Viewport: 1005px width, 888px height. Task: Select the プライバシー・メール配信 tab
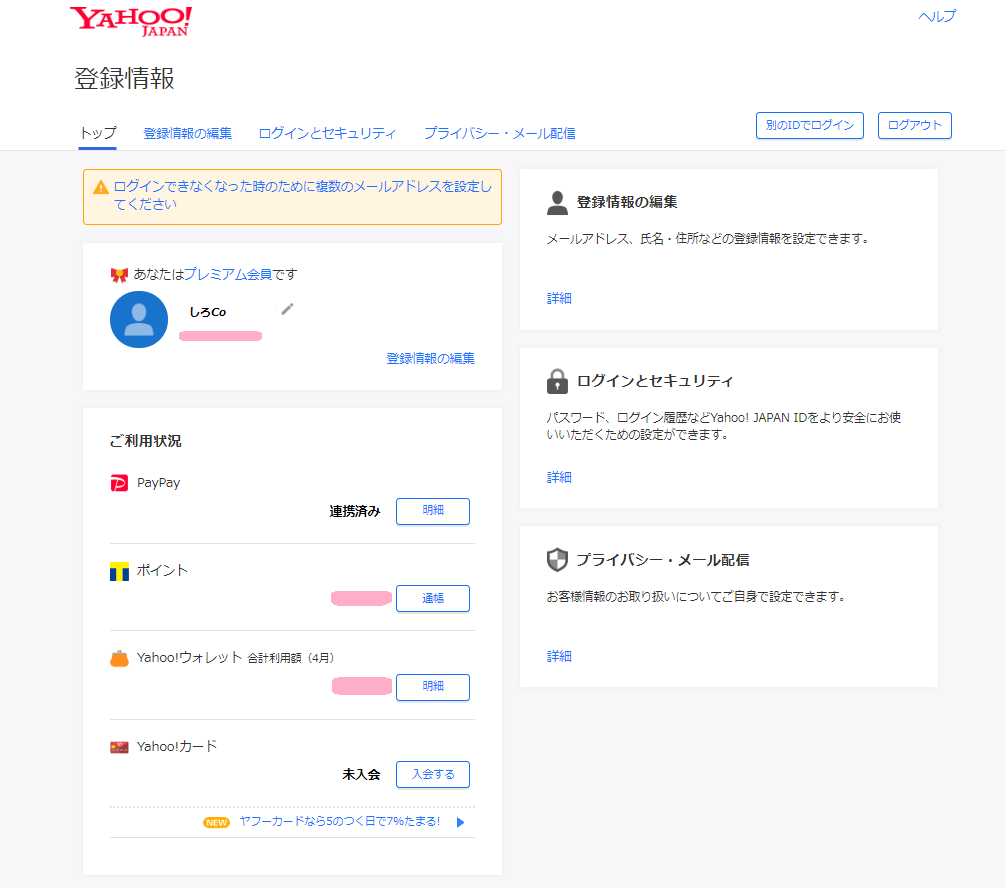click(499, 133)
